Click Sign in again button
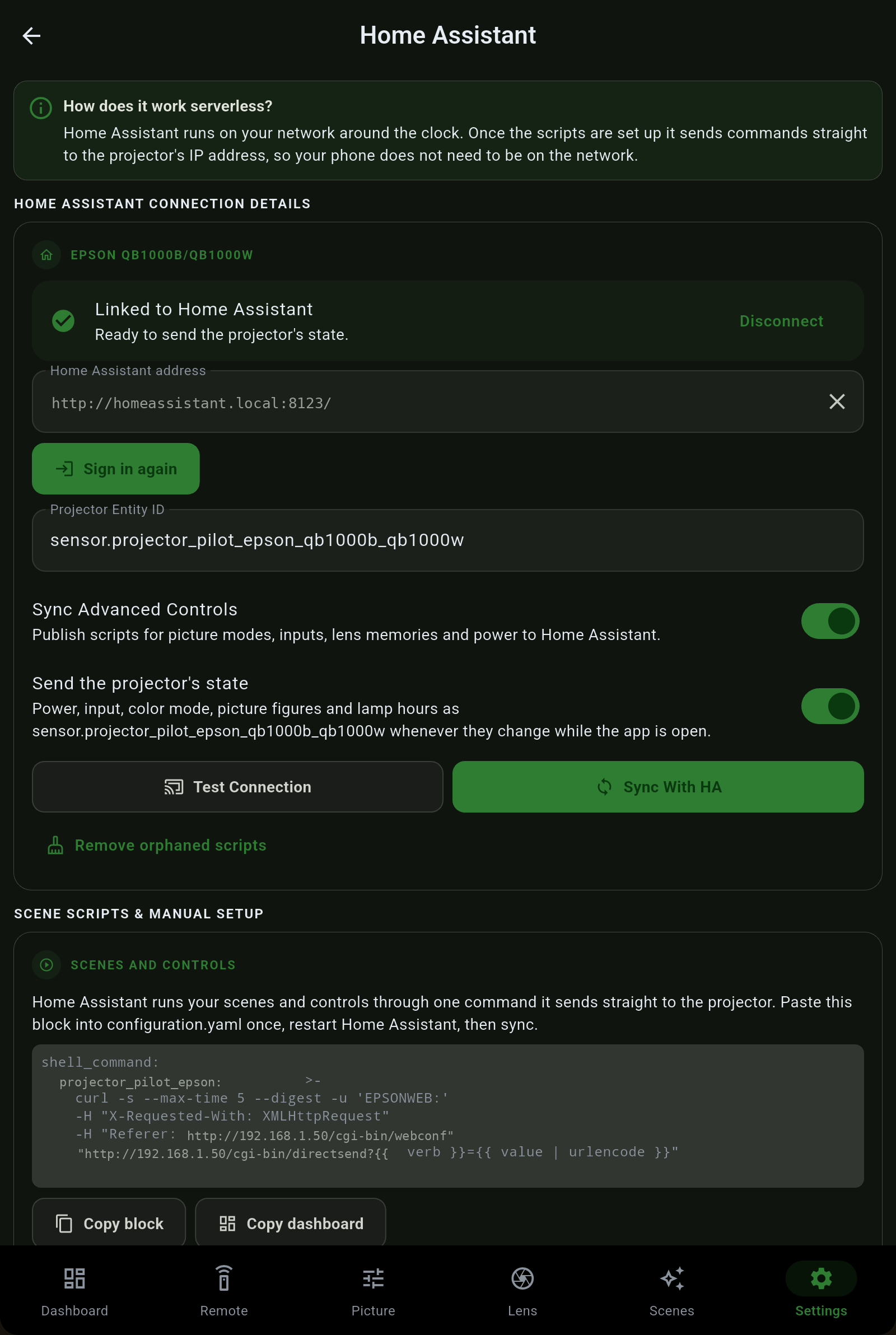The width and height of the screenshot is (896, 1335). tap(116, 468)
